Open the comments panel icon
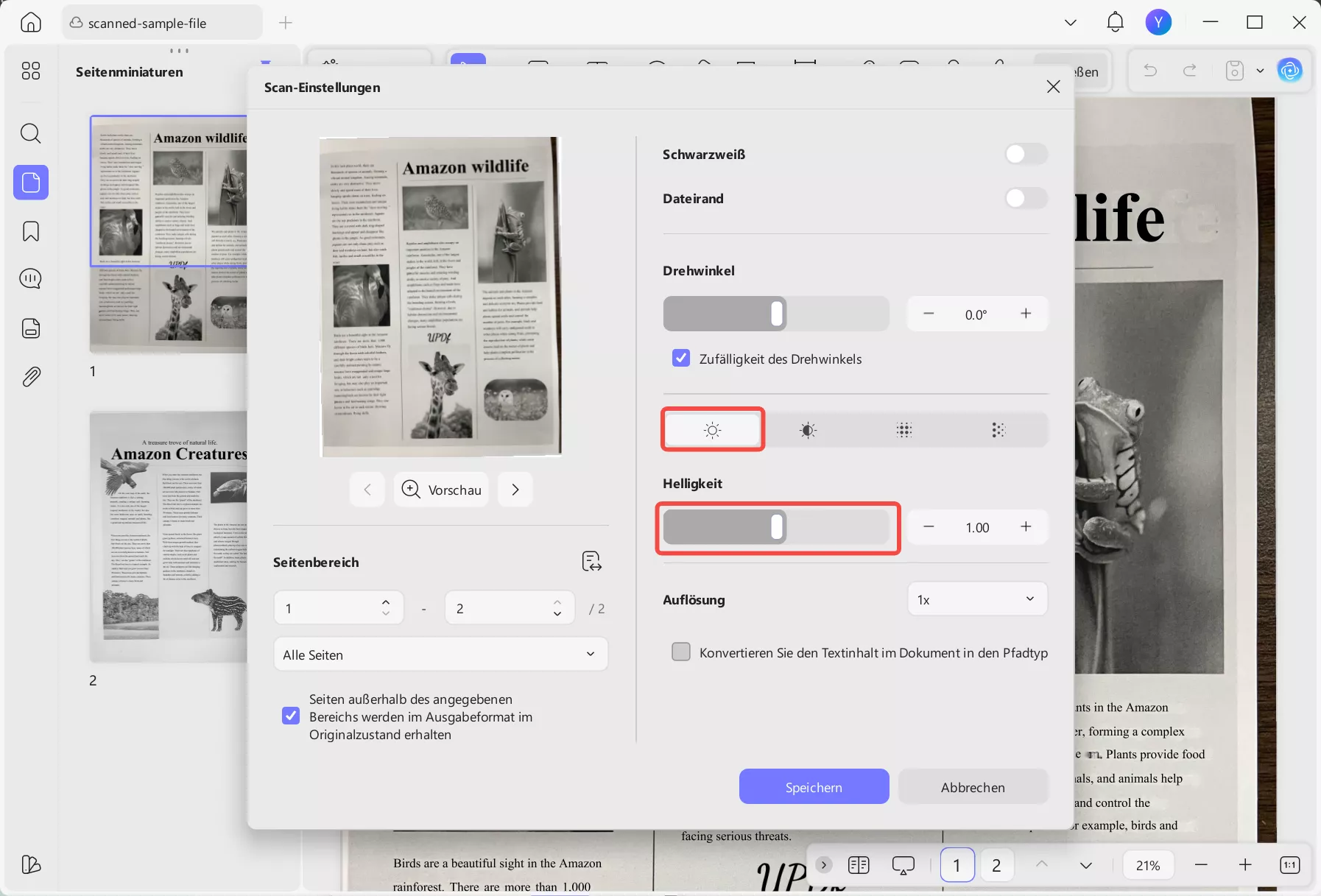 coord(31,279)
